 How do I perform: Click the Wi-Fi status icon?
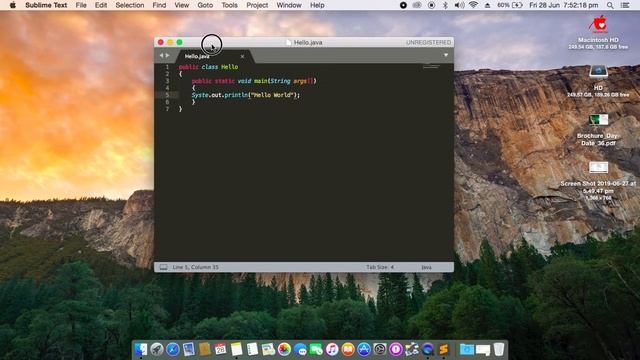click(473, 5)
